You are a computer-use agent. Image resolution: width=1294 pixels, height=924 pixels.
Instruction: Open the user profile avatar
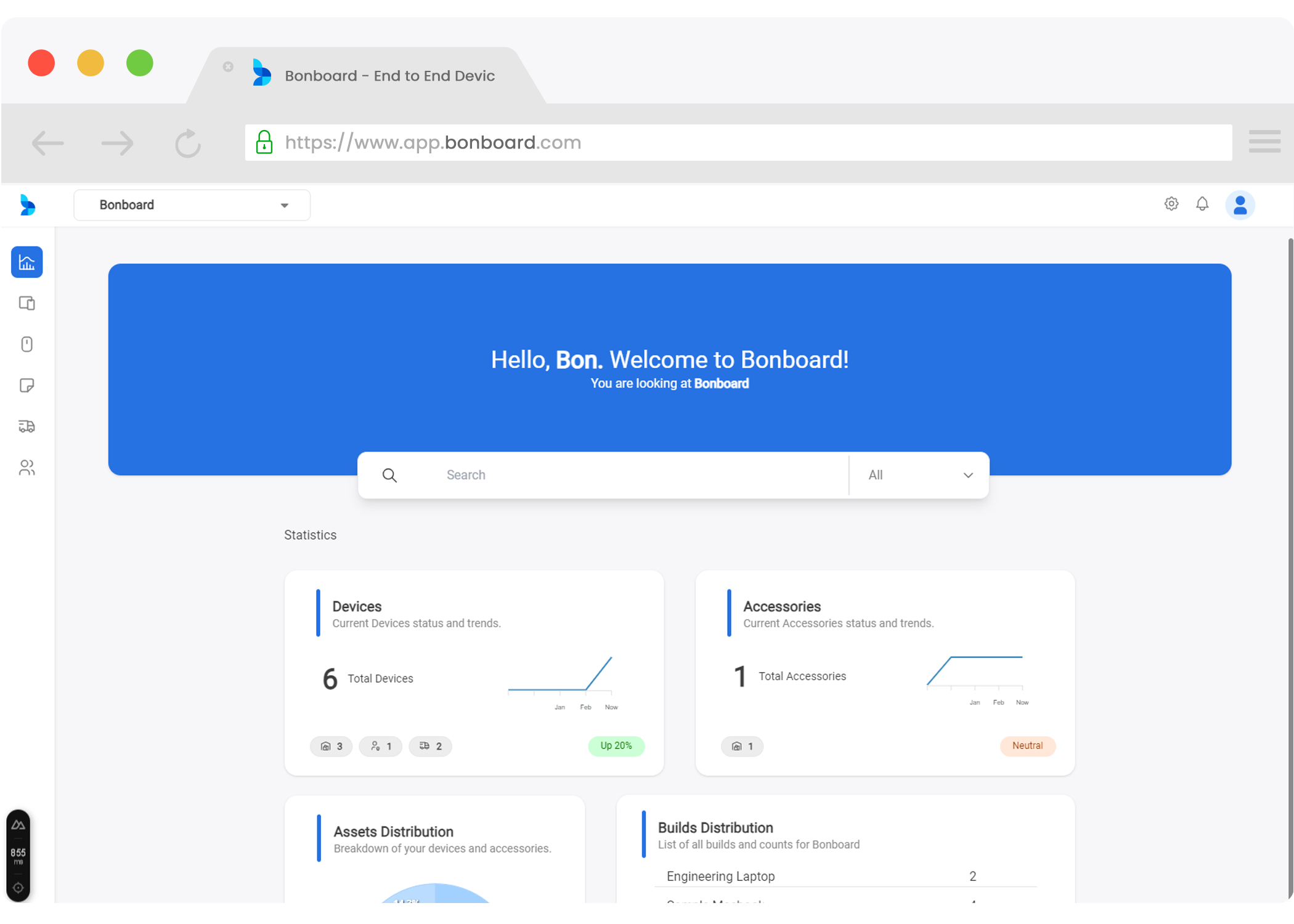1240,205
